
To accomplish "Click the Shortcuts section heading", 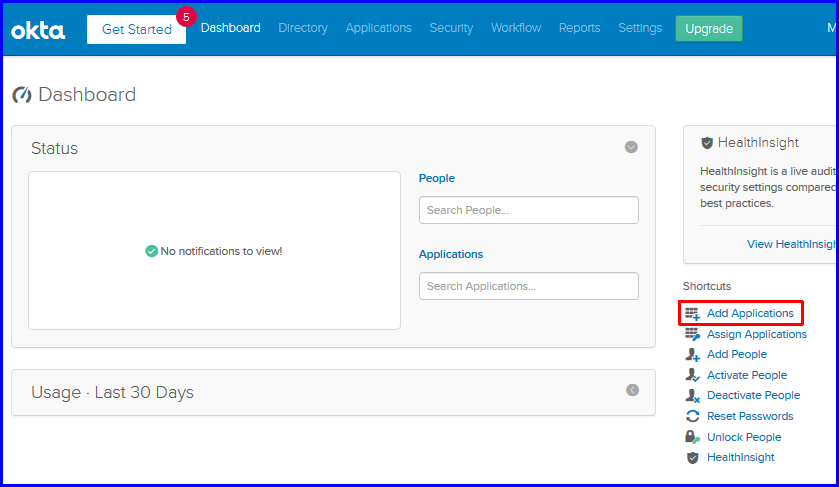I will [707, 286].
